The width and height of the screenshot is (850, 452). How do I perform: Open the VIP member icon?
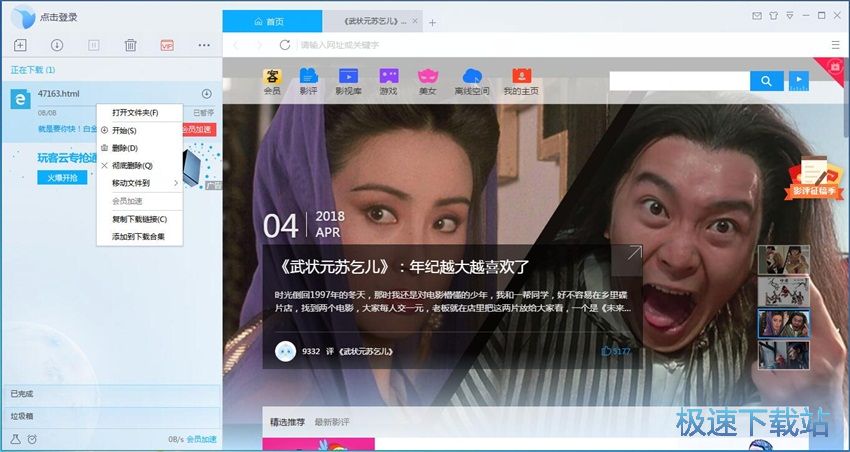click(x=167, y=46)
